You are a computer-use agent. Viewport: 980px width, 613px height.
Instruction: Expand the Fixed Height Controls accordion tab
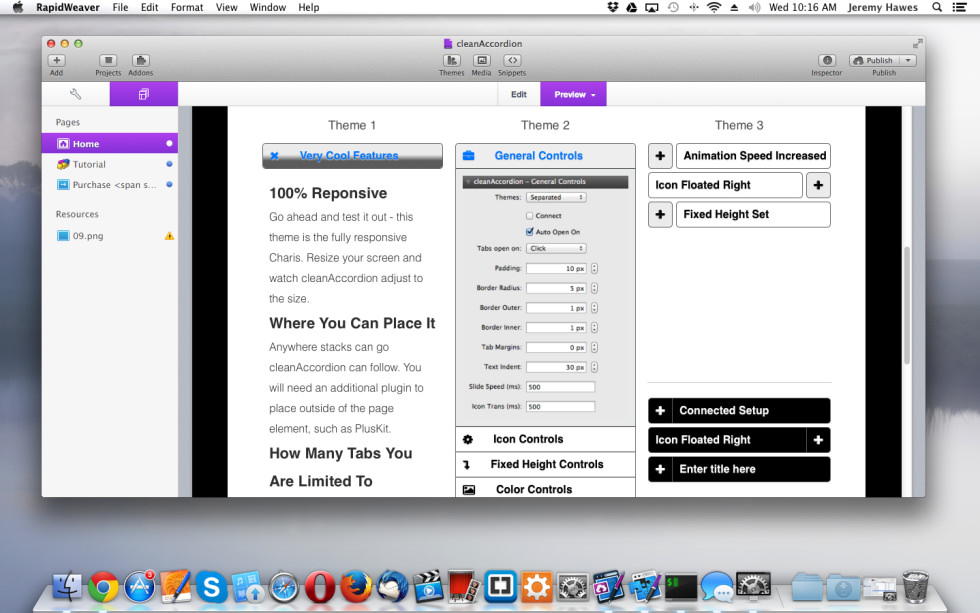coord(545,464)
